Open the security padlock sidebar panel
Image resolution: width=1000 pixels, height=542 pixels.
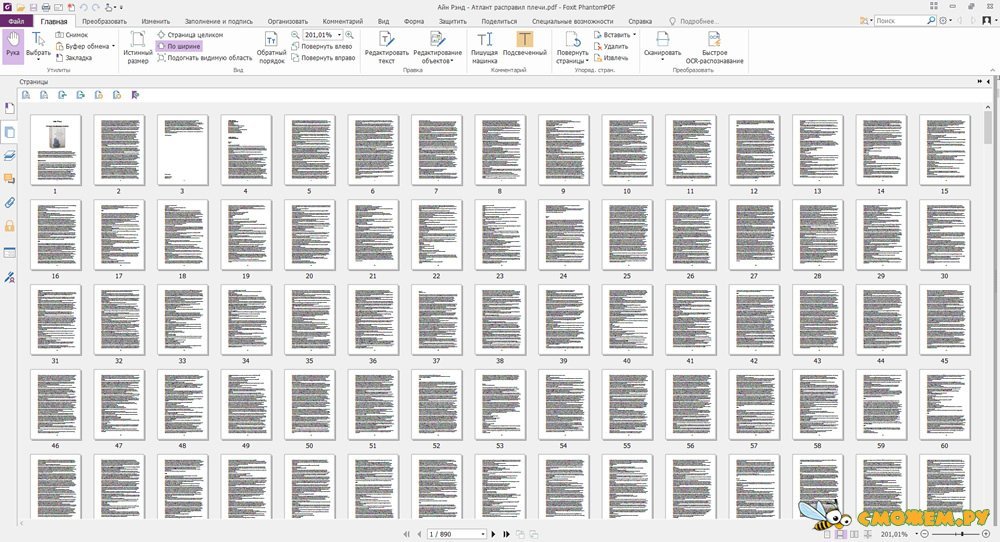click(x=10, y=227)
